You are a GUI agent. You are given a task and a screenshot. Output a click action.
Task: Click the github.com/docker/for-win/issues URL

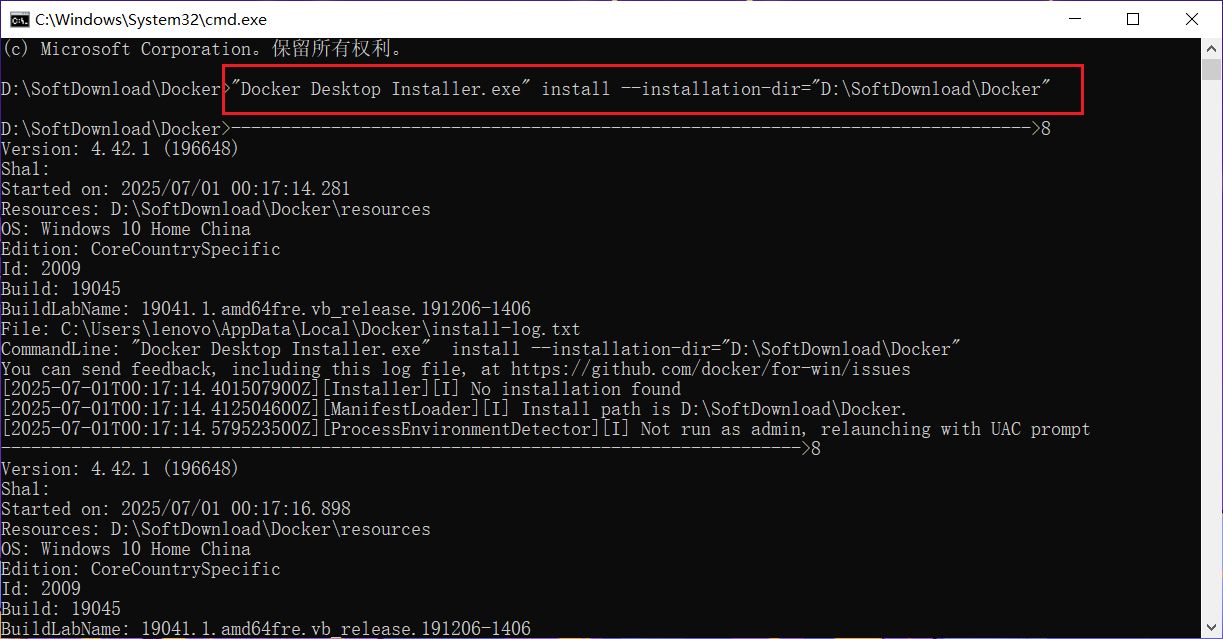click(711, 369)
